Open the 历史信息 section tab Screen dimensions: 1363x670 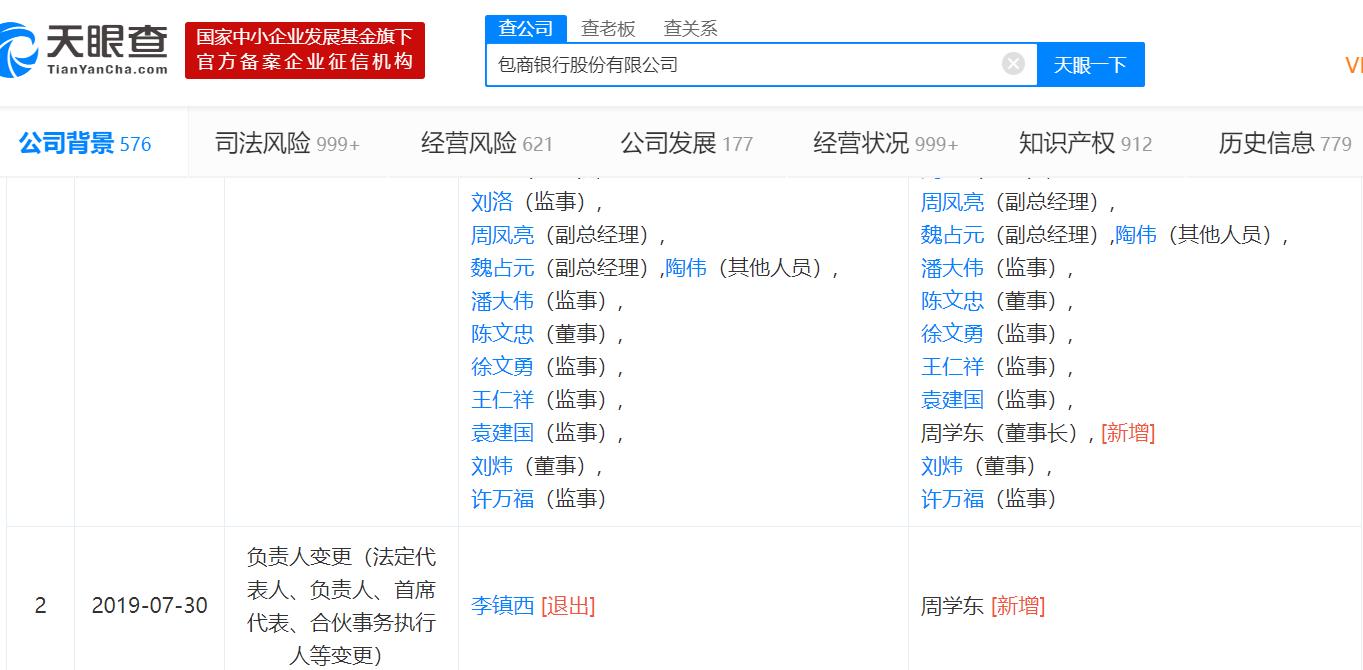tap(1285, 143)
